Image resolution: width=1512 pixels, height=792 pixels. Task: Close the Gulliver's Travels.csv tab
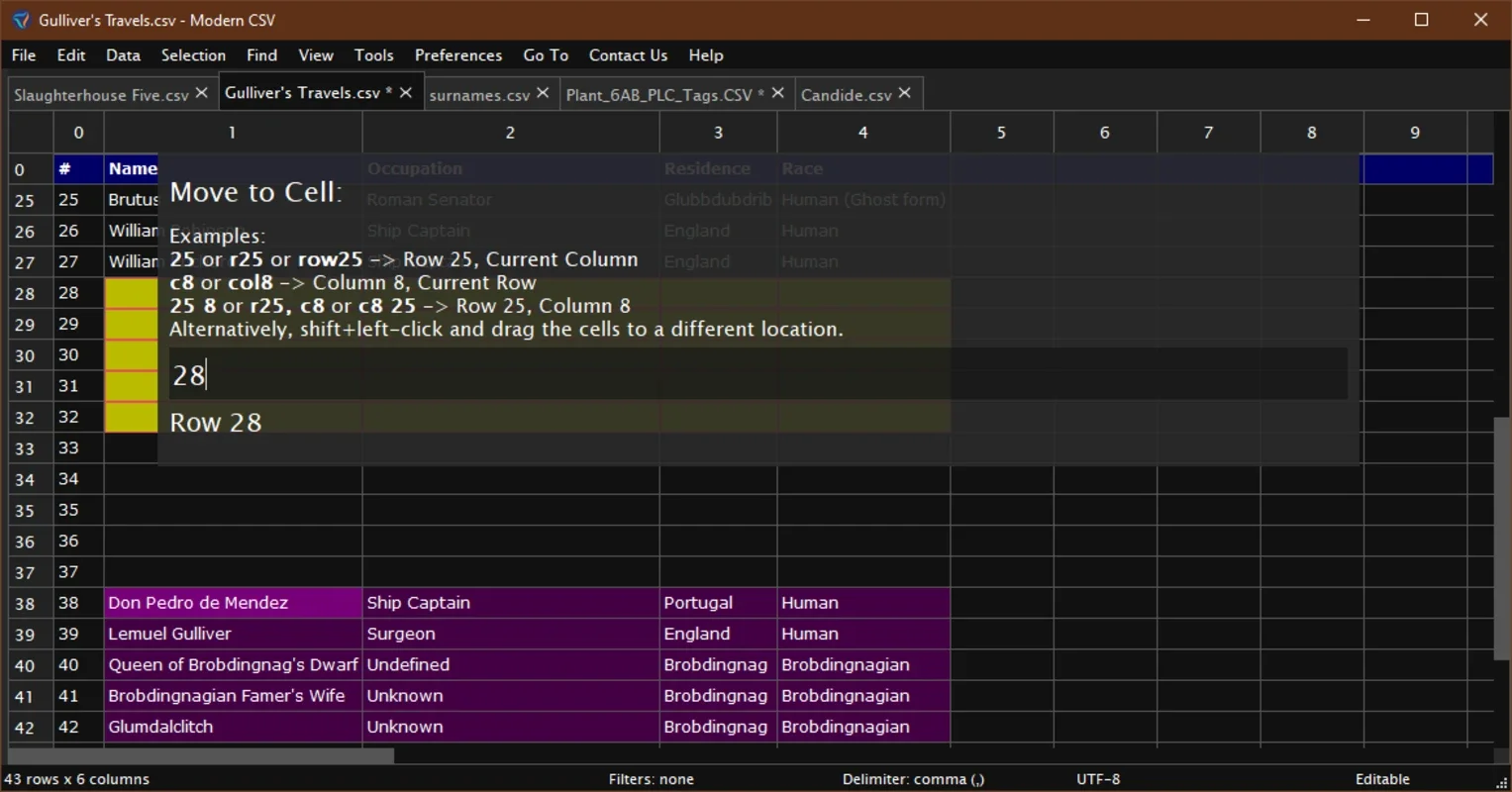pyautogui.click(x=405, y=93)
